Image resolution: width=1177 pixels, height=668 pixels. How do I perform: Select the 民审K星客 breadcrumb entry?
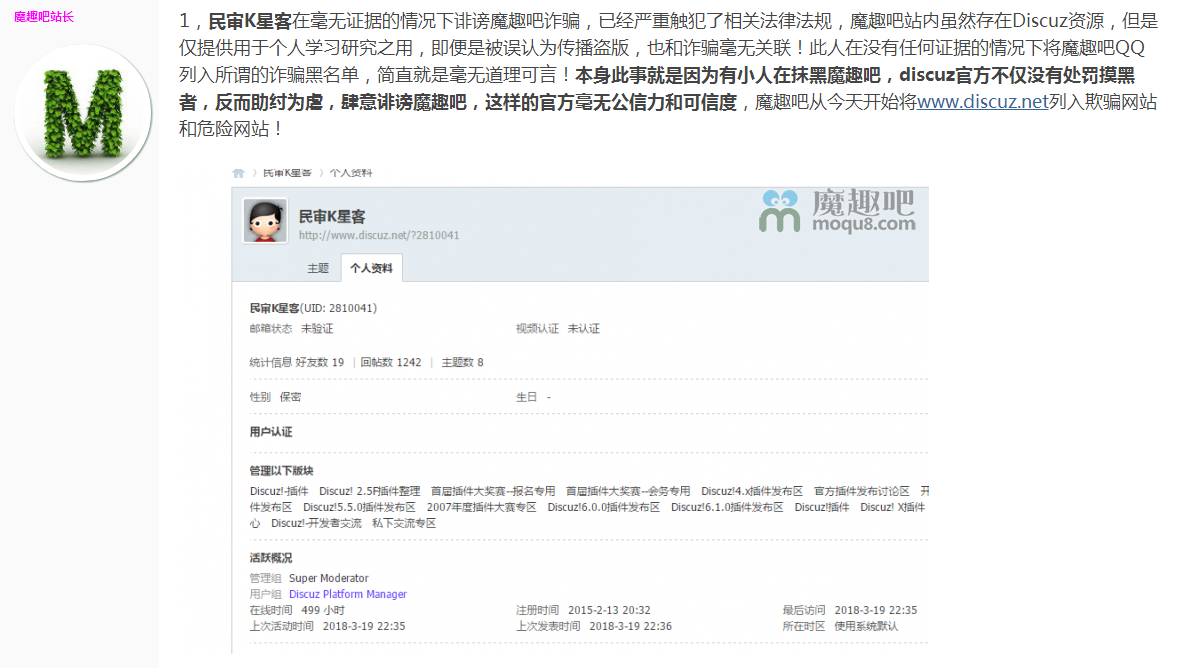[287, 173]
